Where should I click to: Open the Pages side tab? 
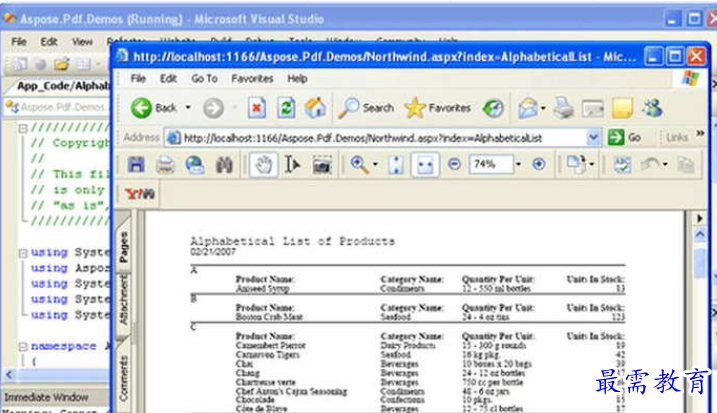[123, 247]
